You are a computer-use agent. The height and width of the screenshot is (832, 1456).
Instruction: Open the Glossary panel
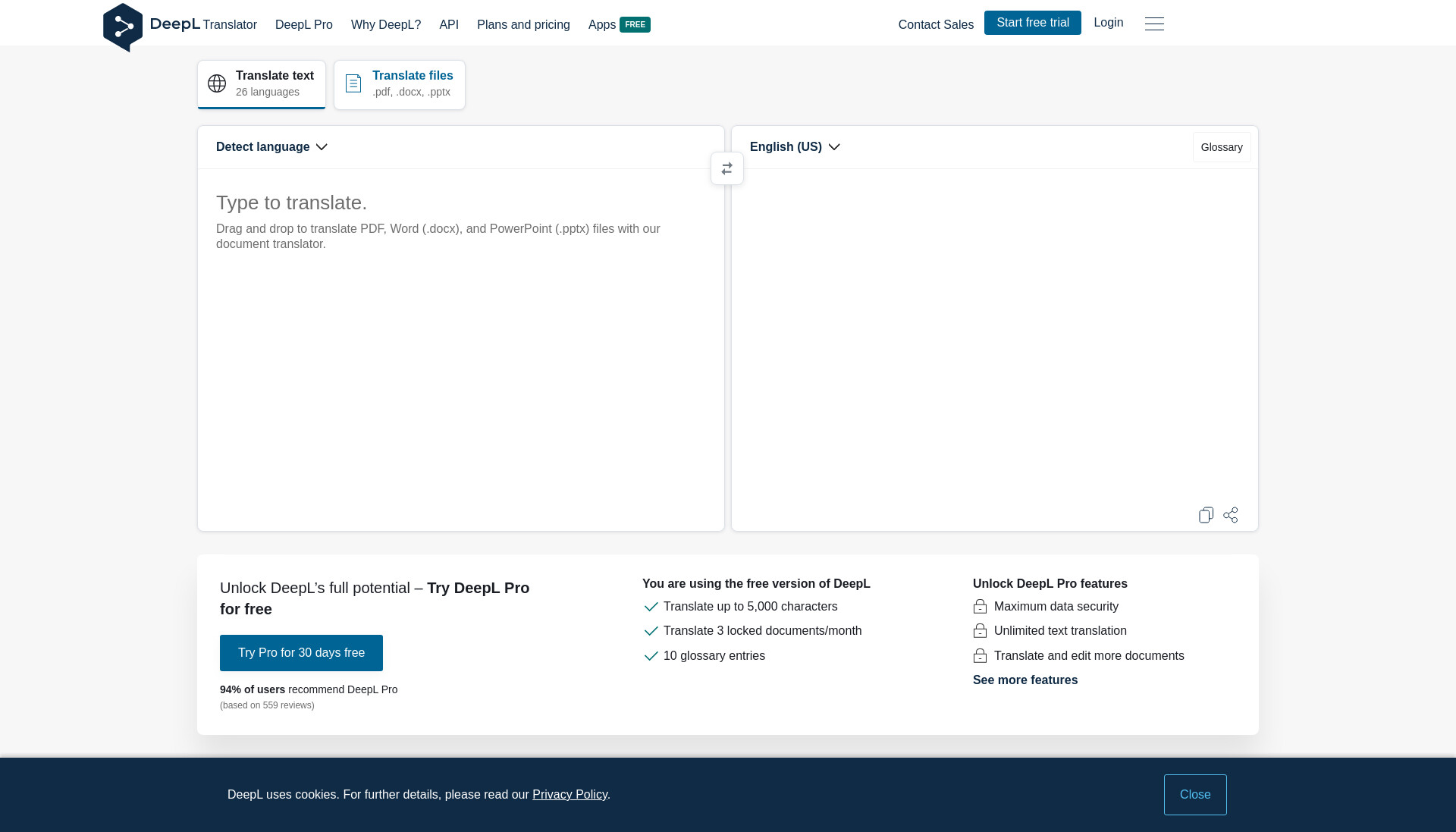coord(1222,147)
